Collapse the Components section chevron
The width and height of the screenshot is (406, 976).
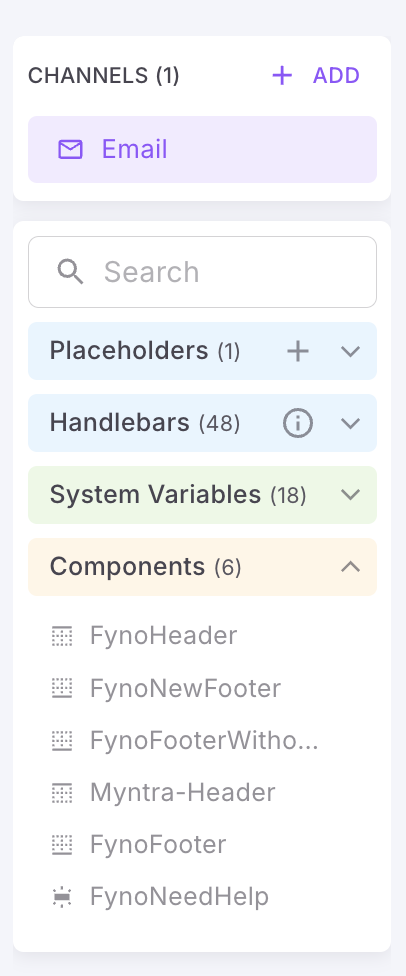(x=351, y=566)
